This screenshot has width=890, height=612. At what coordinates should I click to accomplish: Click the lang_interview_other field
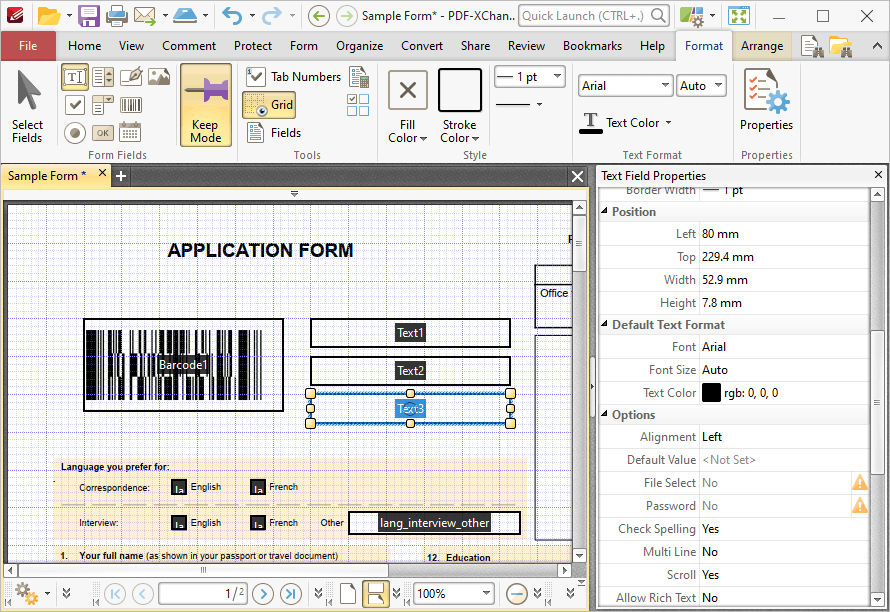[434, 523]
